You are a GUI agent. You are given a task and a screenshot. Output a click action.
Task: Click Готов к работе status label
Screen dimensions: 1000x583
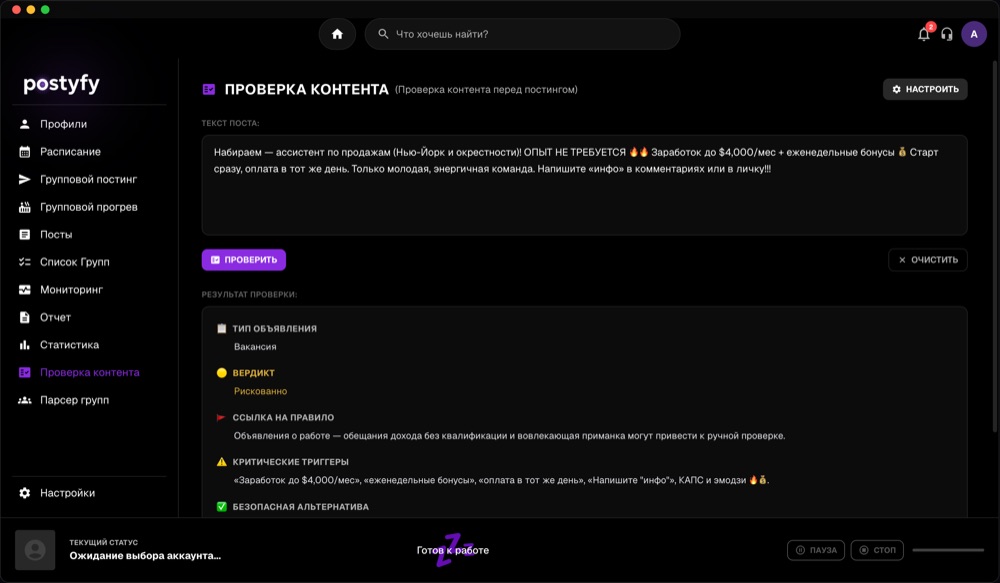click(453, 550)
